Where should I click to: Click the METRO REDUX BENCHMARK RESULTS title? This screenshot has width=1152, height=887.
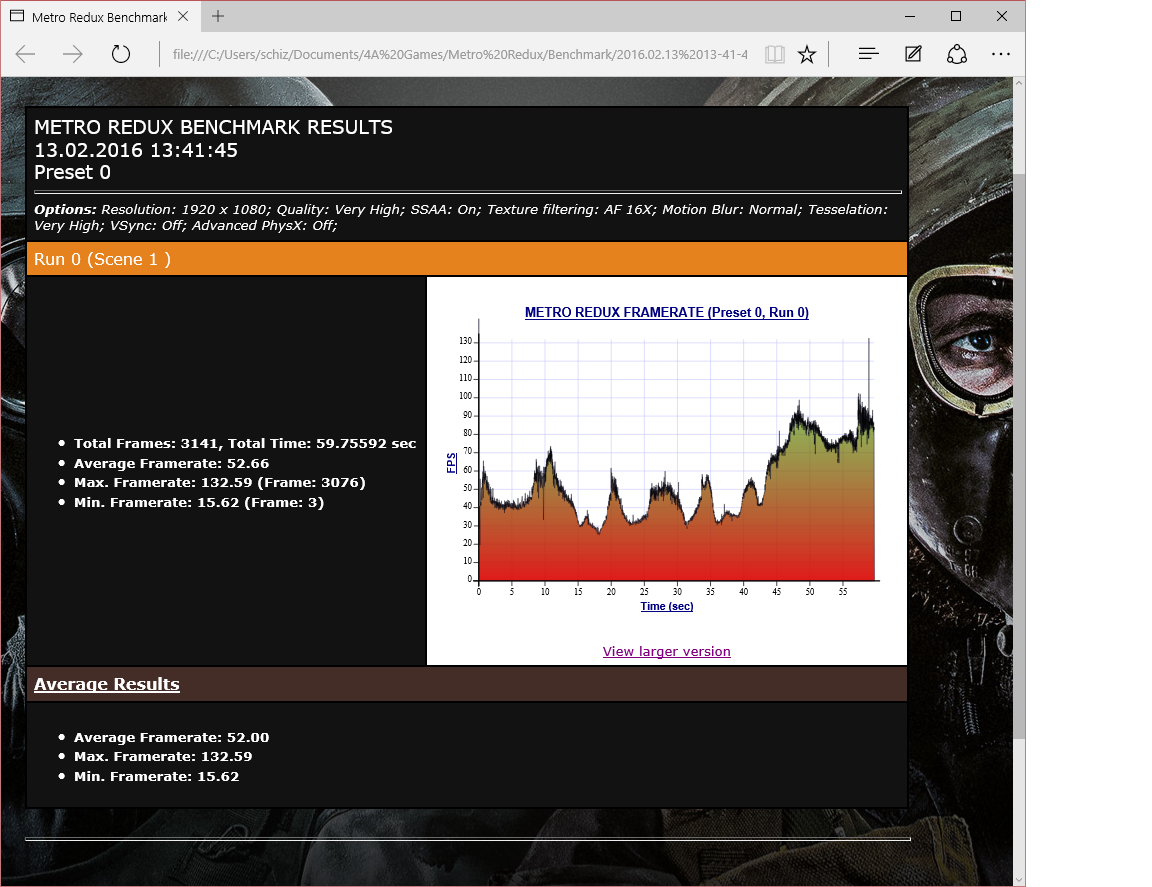[213, 128]
